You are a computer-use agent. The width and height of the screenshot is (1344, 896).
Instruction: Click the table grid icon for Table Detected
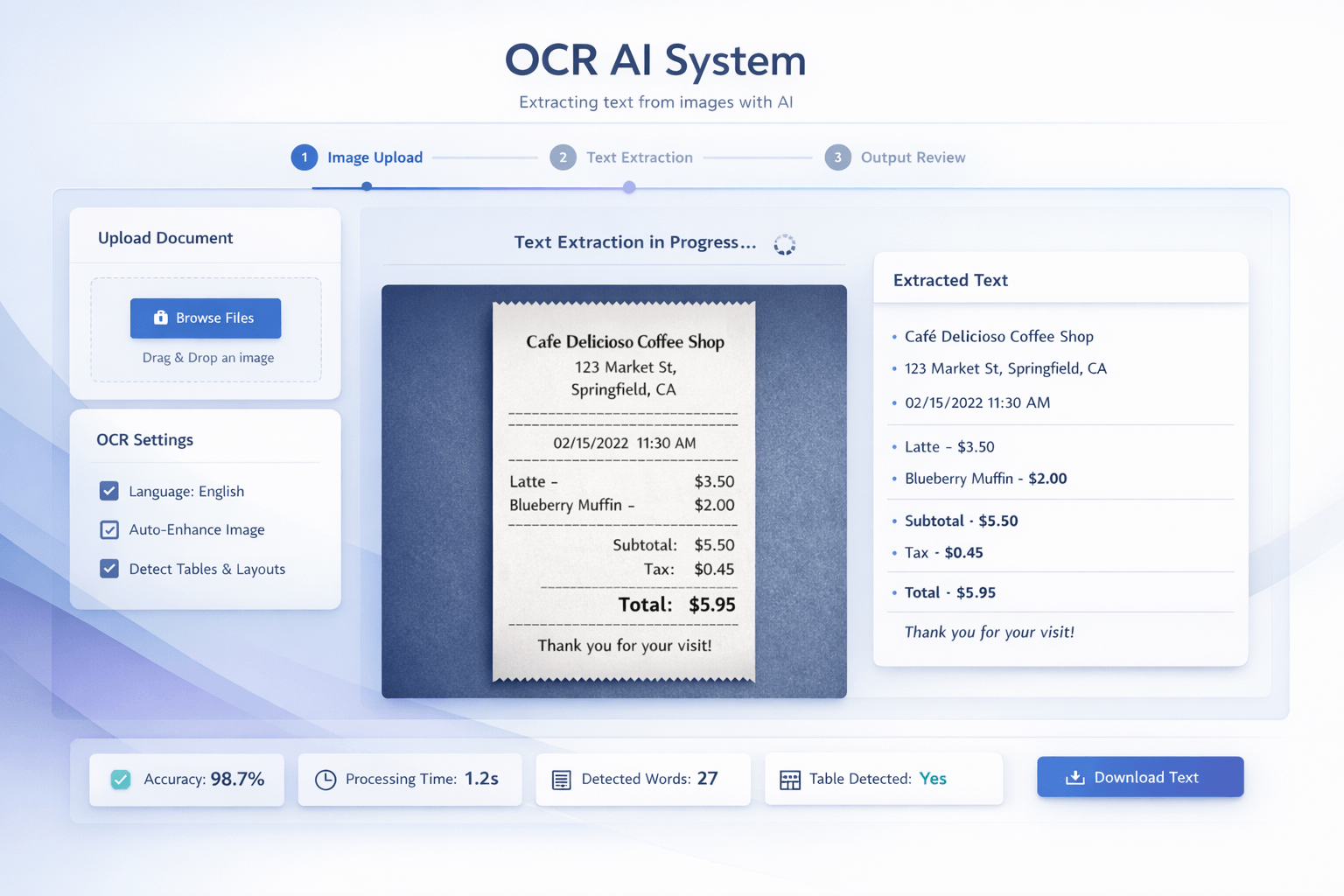[x=791, y=779]
